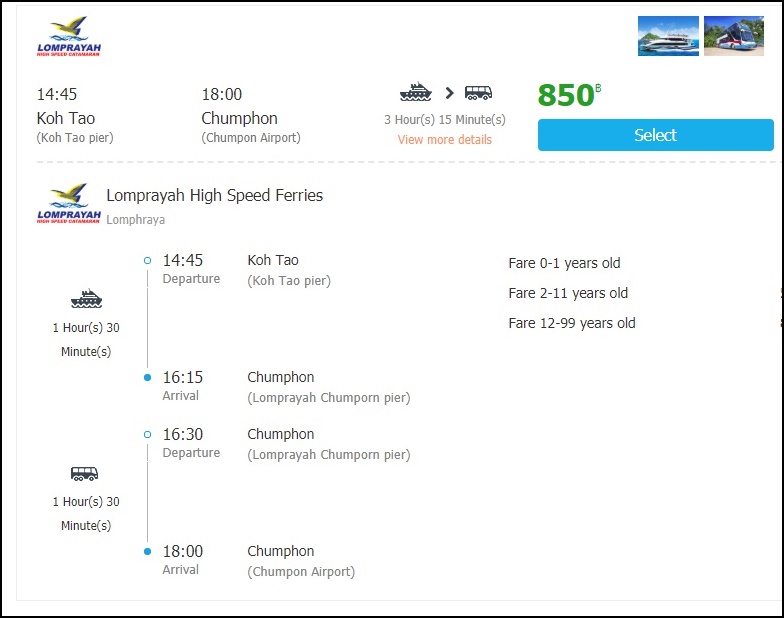Click the Lomphraya operator subtitle
The height and width of the screenshot is (618, 784).
point(136,220)
